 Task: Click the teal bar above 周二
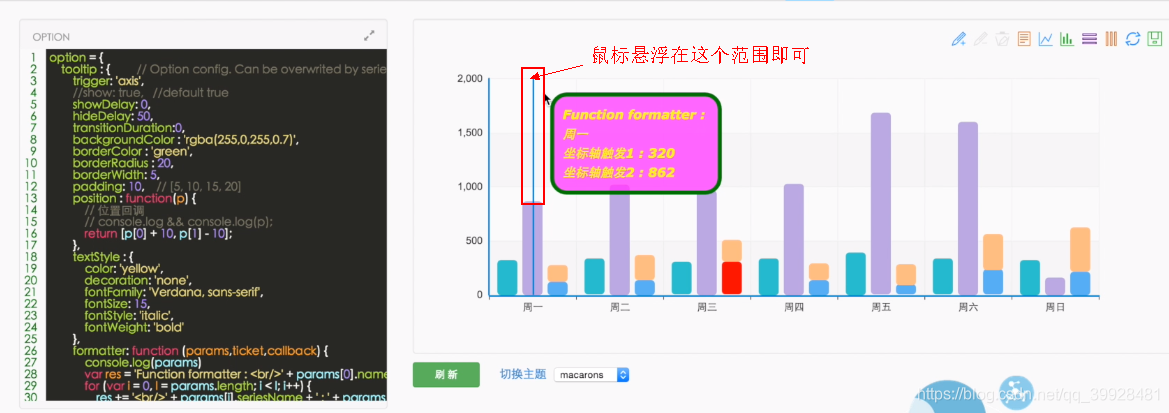tap(594, 277)
